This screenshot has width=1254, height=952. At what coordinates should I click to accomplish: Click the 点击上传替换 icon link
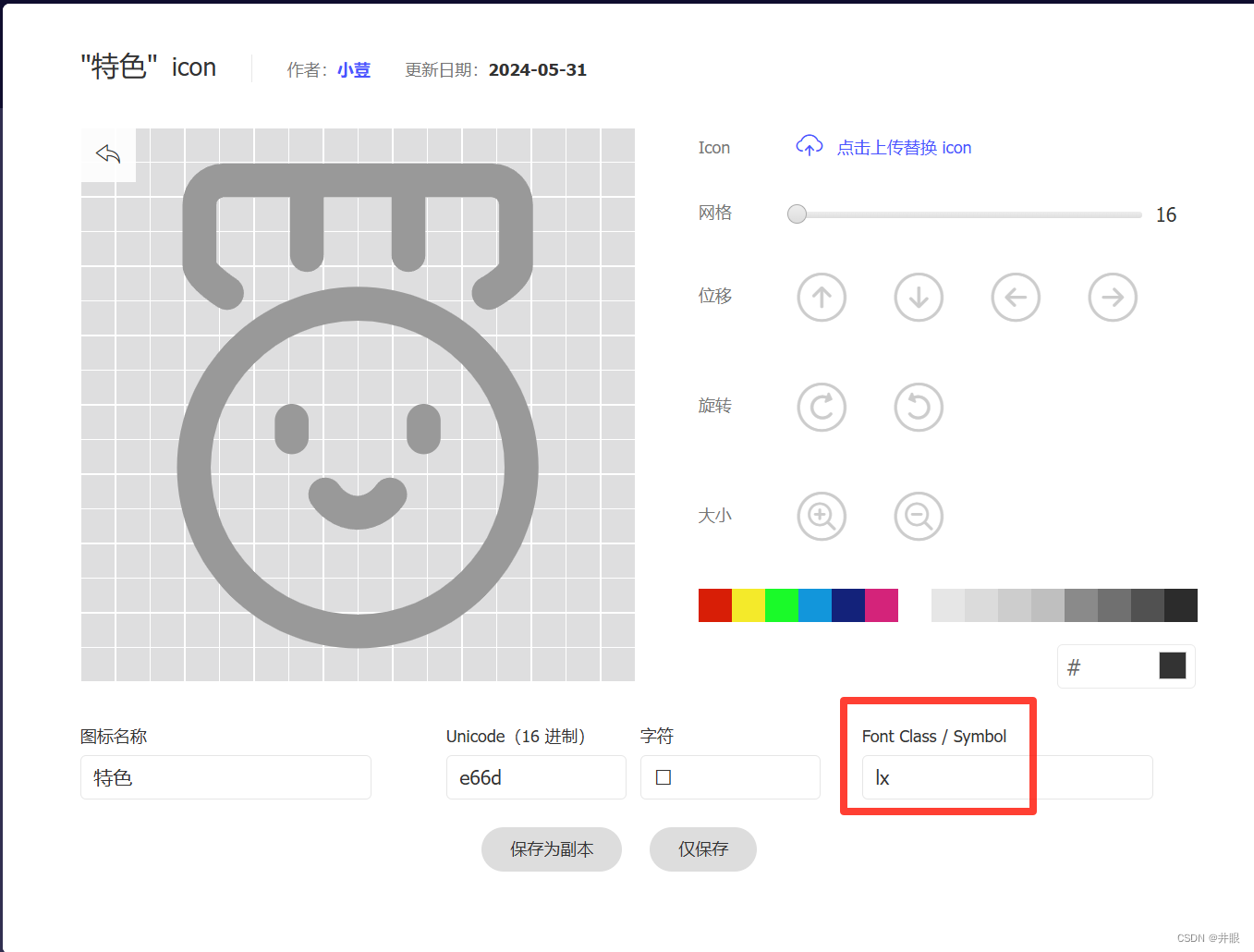[904, 148]
